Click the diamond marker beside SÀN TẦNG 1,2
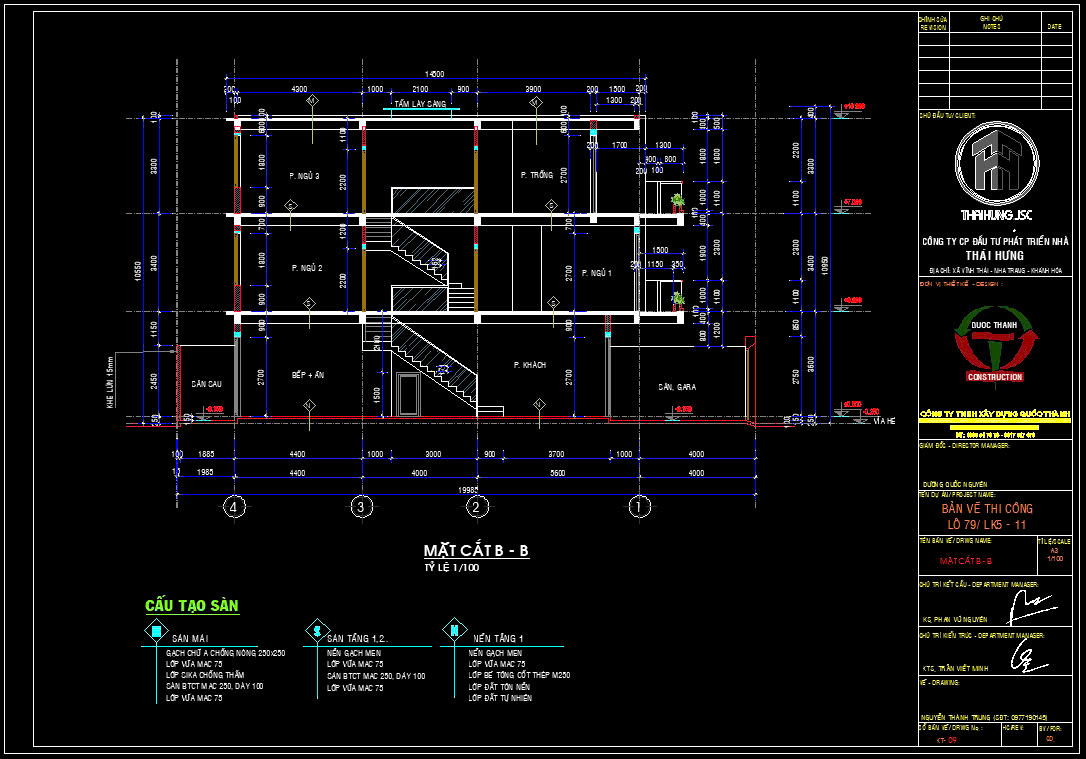 click(x=316, y=631)
